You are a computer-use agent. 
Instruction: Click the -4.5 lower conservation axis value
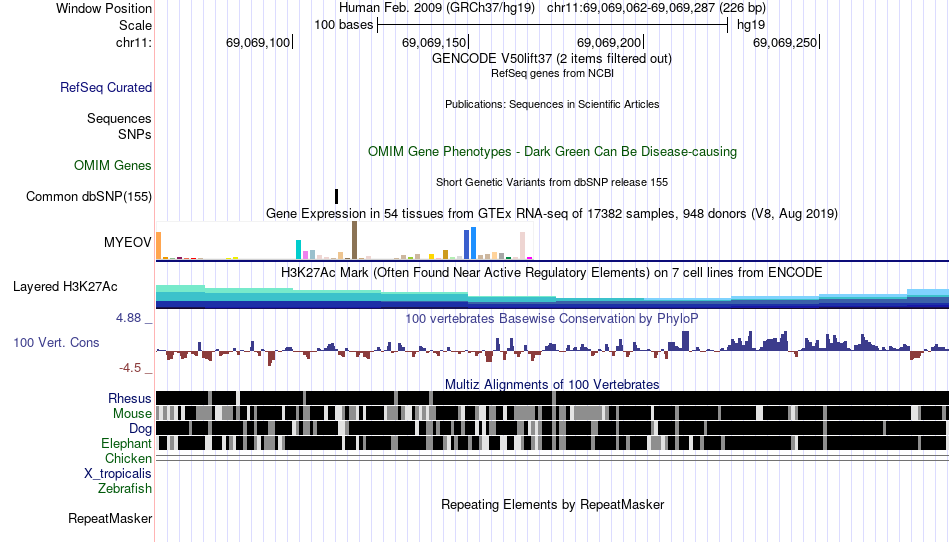pos(130,368)
